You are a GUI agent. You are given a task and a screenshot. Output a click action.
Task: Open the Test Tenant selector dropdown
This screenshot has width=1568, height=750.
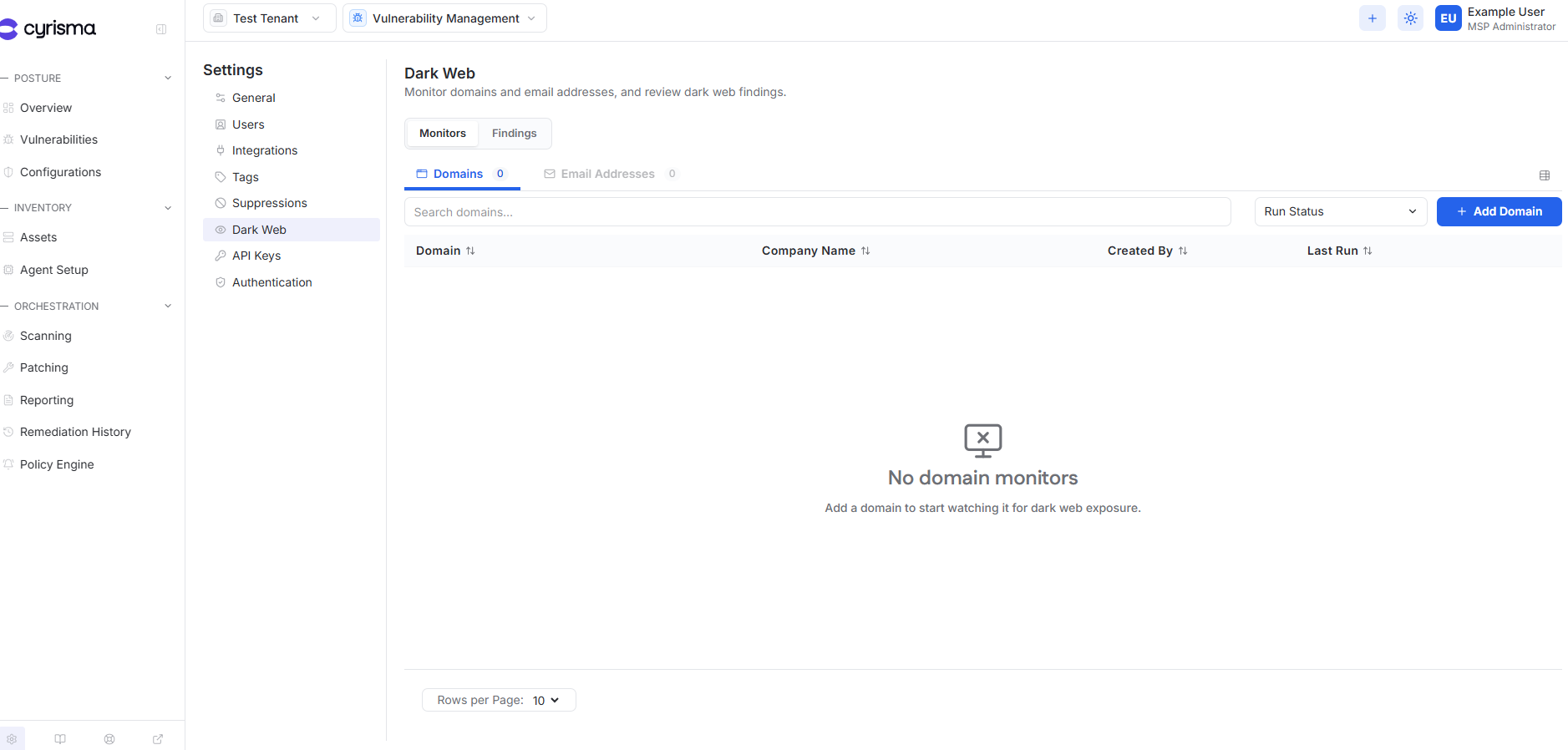tap(269, 18)
